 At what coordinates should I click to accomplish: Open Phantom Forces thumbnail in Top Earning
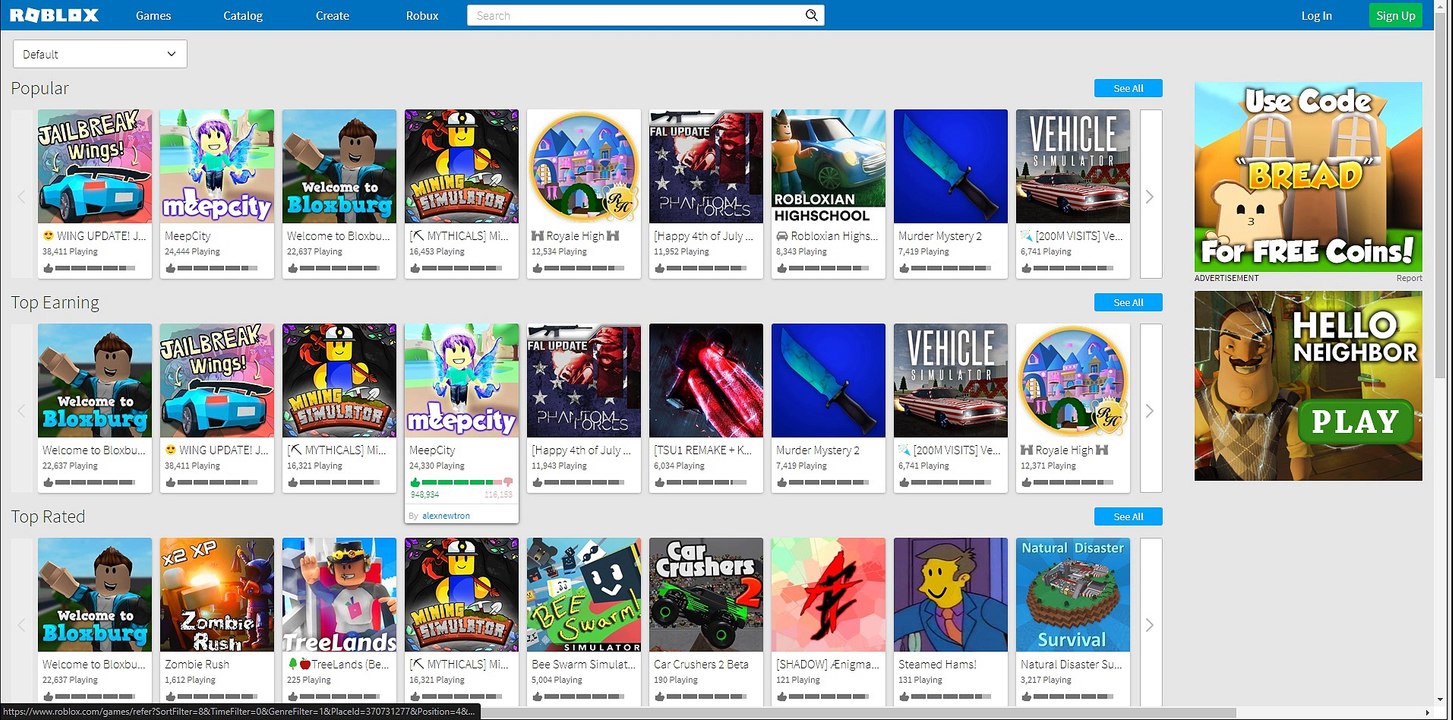pos(584,380)
